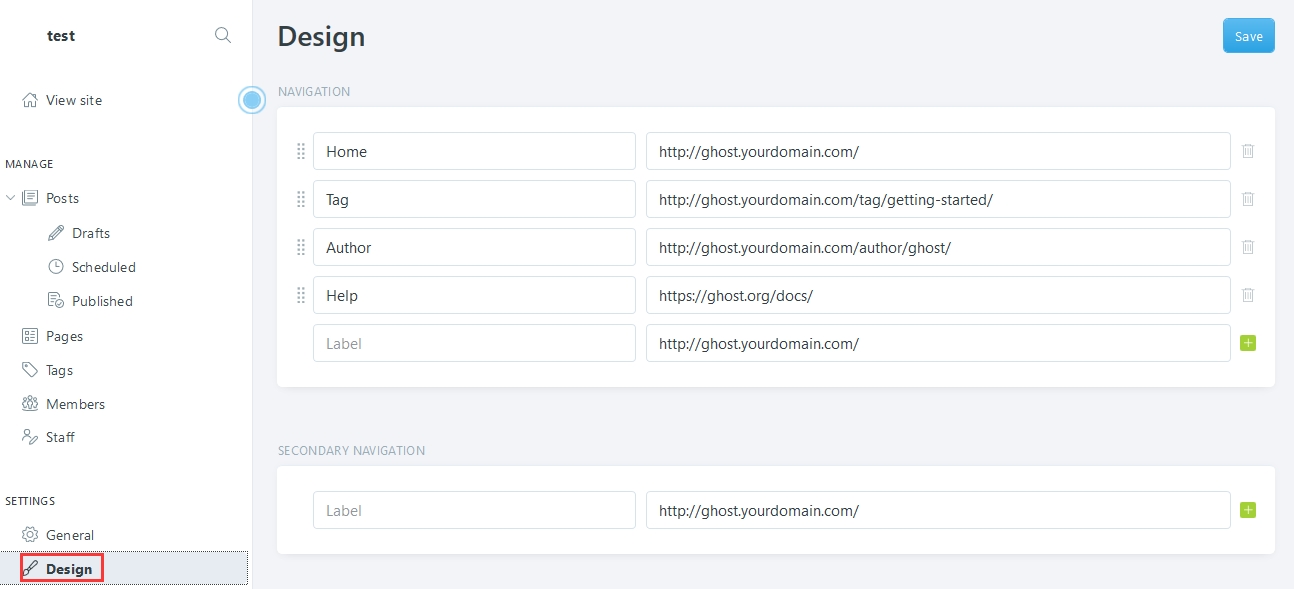Click the Help URL field
Image resolution: width=1294 pixels, height=589 pixels.
(937, 295)
